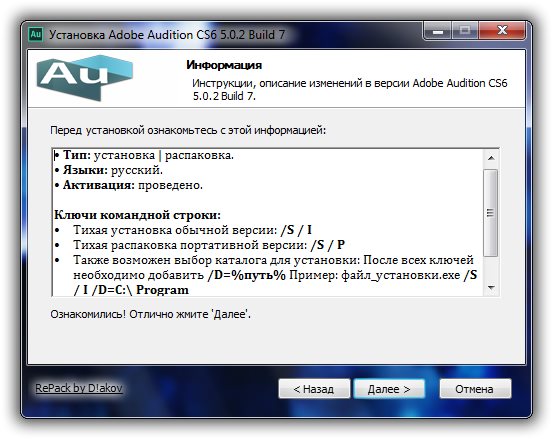Image resolution: width=553 pixels, height=439 pixels.
Task: Click the scrollbar down arrow in info box
Action: click(491, 288)
